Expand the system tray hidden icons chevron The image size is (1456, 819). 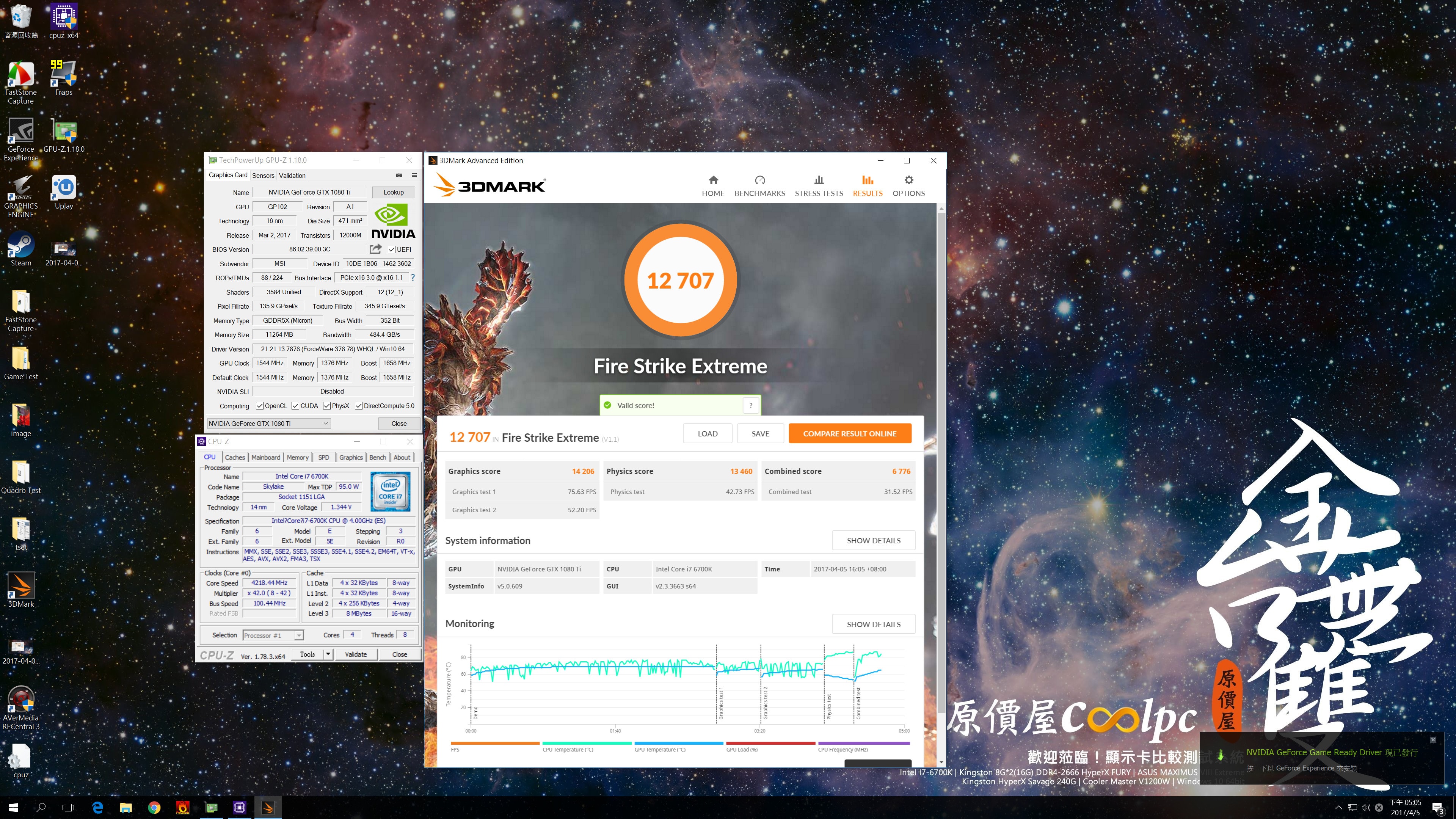point(1338,808)
